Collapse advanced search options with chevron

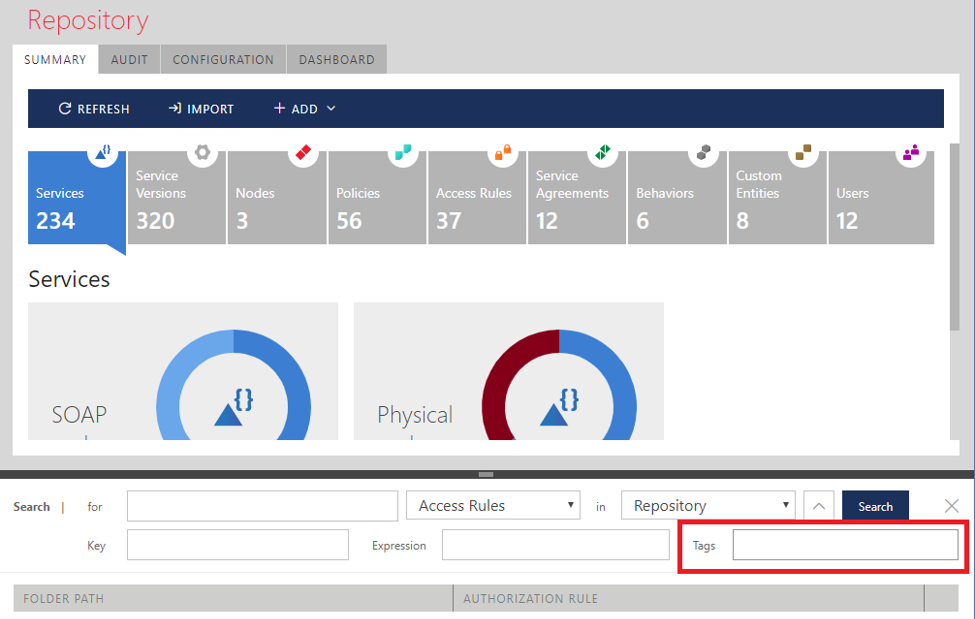[818, 506]
